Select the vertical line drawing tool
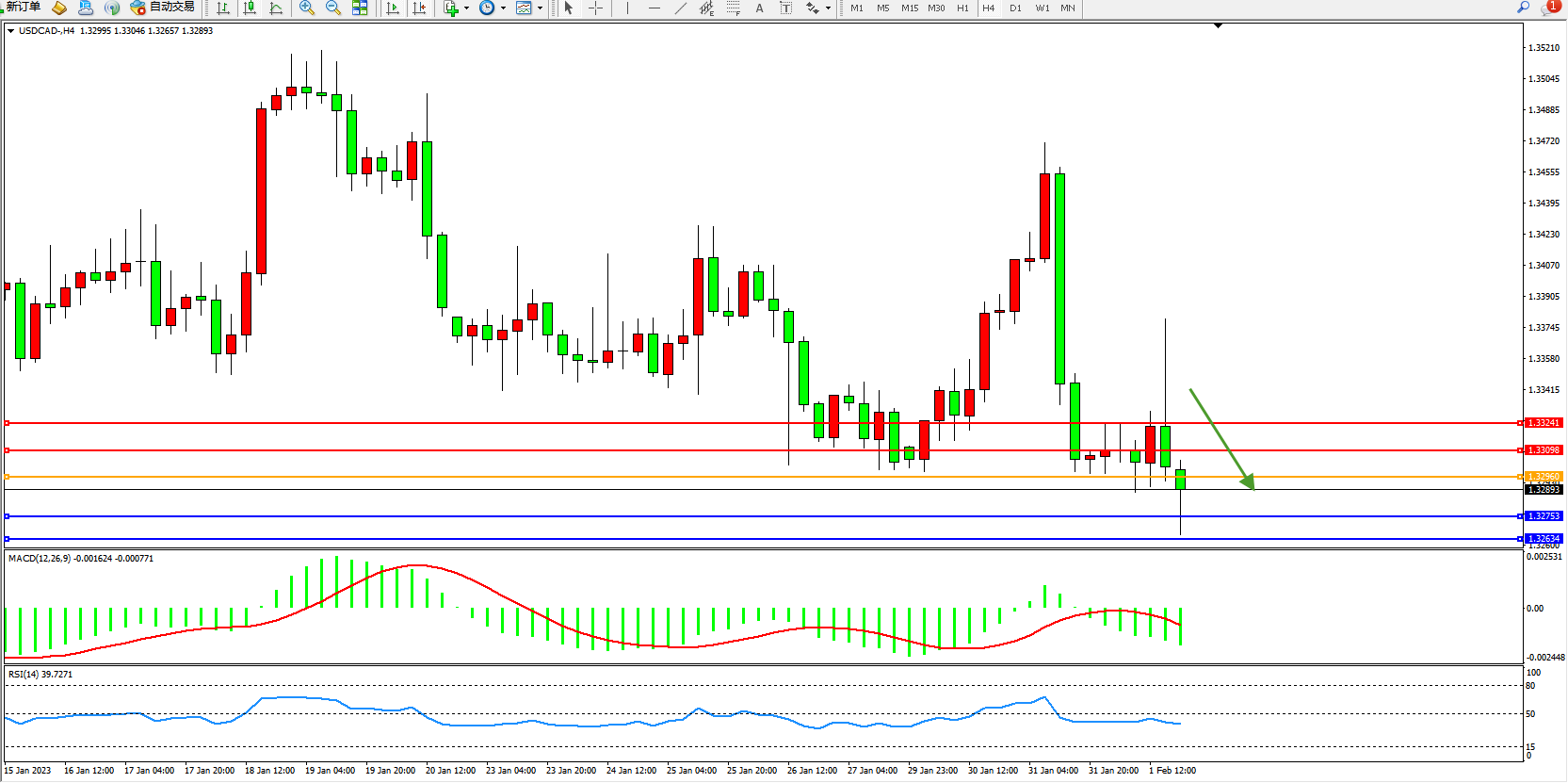This screenshot has height=783, width=1568. pyautogui.click(x=627, y=8)
